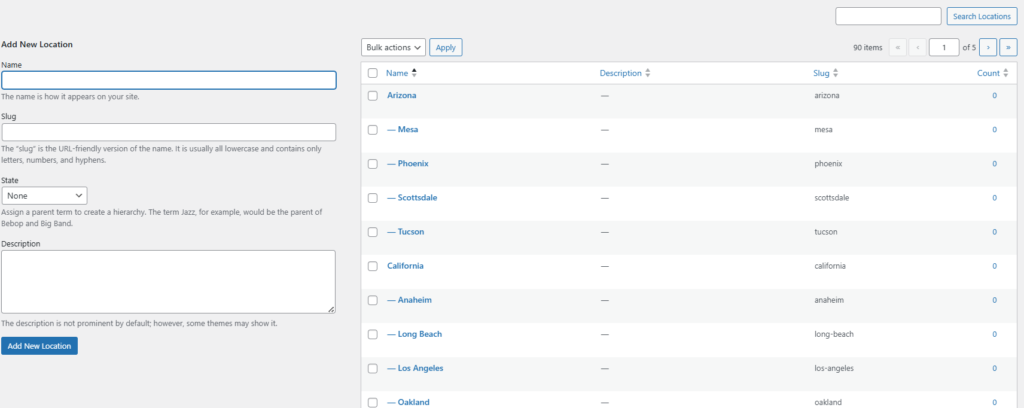Check the Oakland row checkbox
The height and width of the screenshot is (408, 1024).
pos(373,402)
